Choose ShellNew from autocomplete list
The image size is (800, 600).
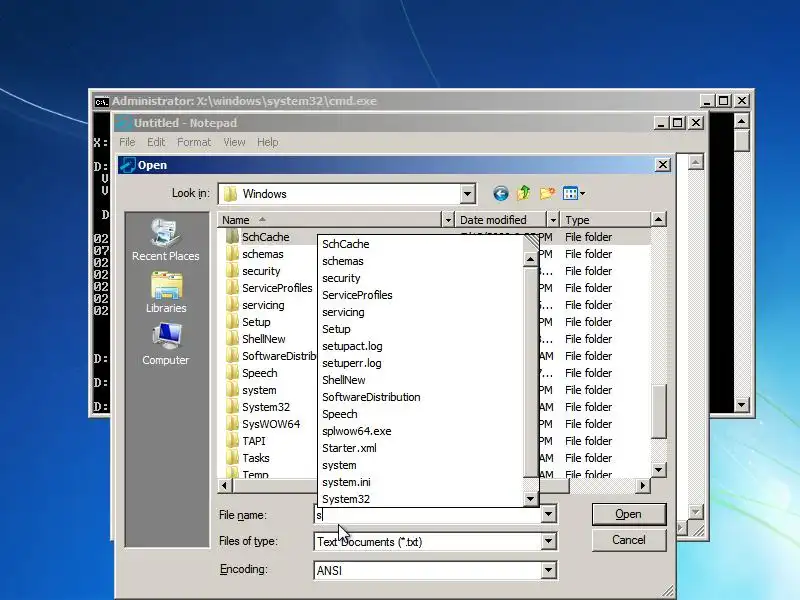(343, 380)
